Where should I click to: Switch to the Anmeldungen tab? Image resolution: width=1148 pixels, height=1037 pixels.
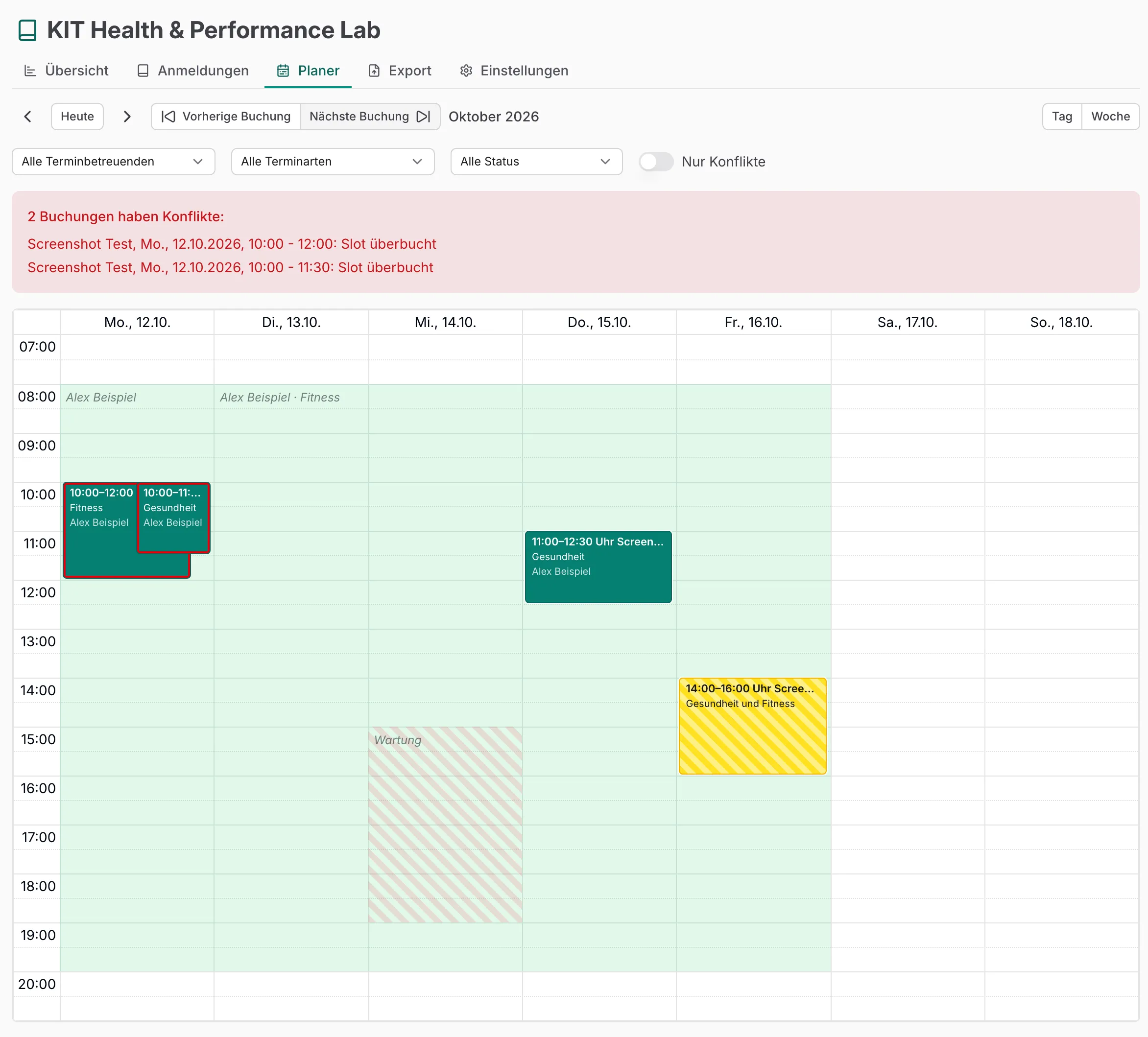[193, 71]
